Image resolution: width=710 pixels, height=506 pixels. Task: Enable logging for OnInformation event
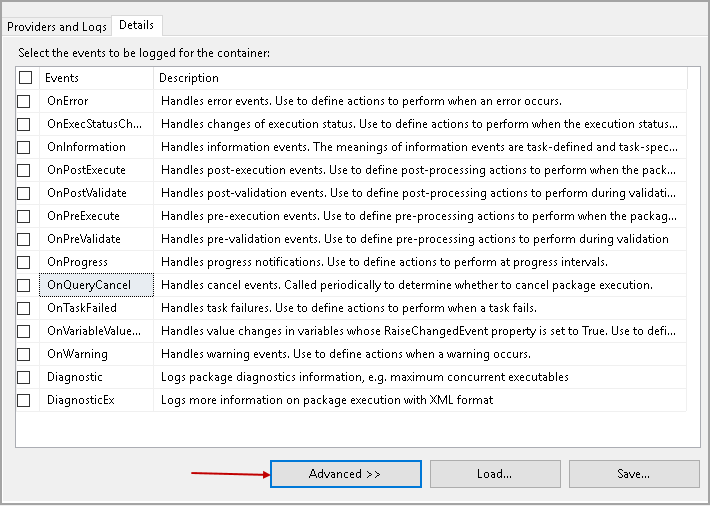pos(25,147)
